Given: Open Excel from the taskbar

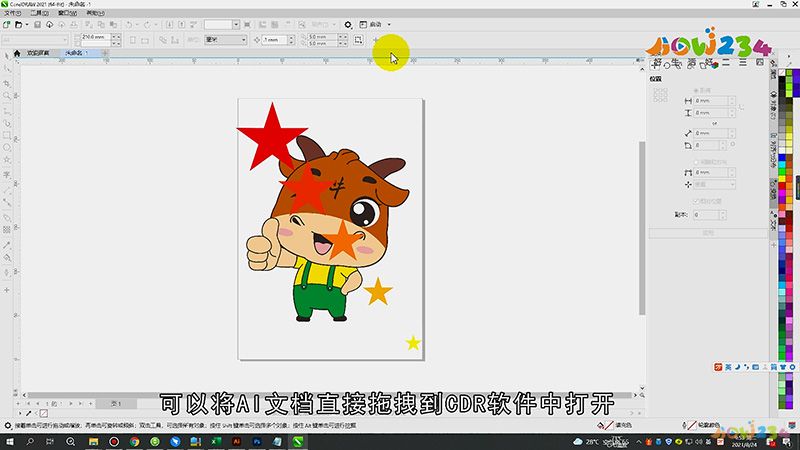Looking at the screenshot, I should pos(216,442).
